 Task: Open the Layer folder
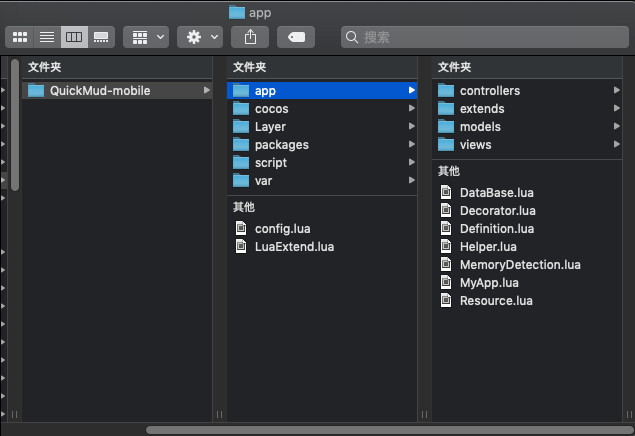tap(270, 127)
